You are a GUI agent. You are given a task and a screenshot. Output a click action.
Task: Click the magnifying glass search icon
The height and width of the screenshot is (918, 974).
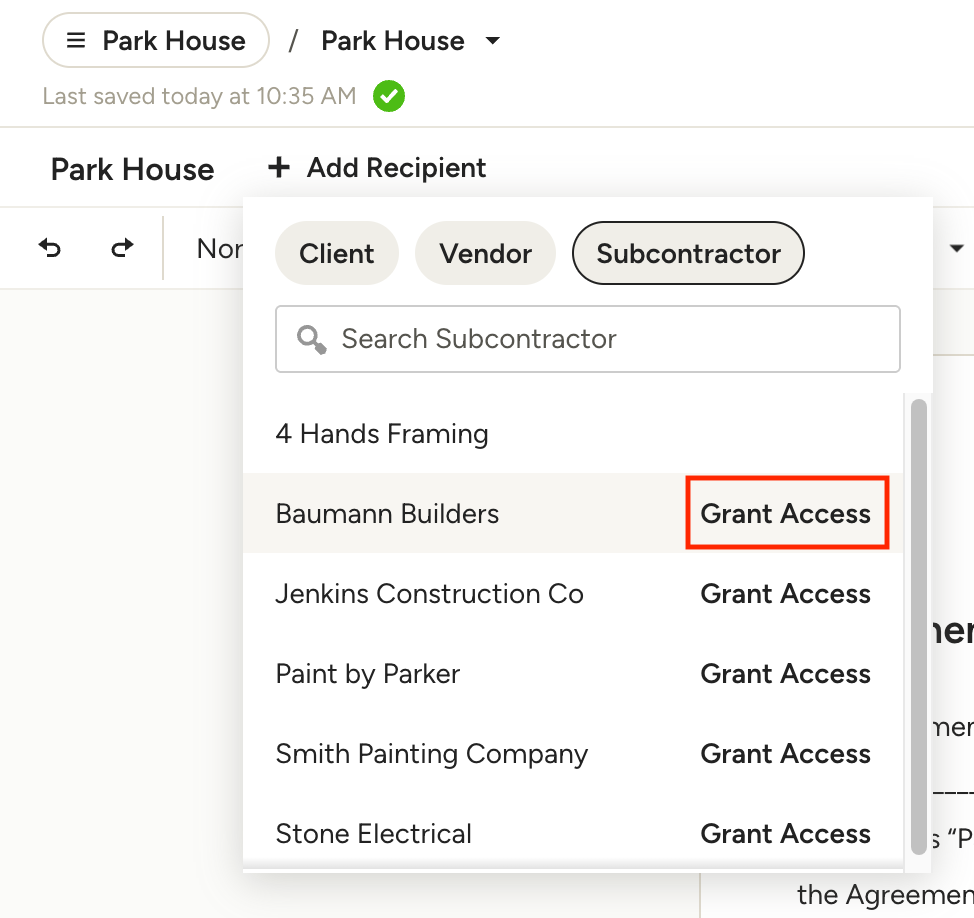[x=312, y=339]
